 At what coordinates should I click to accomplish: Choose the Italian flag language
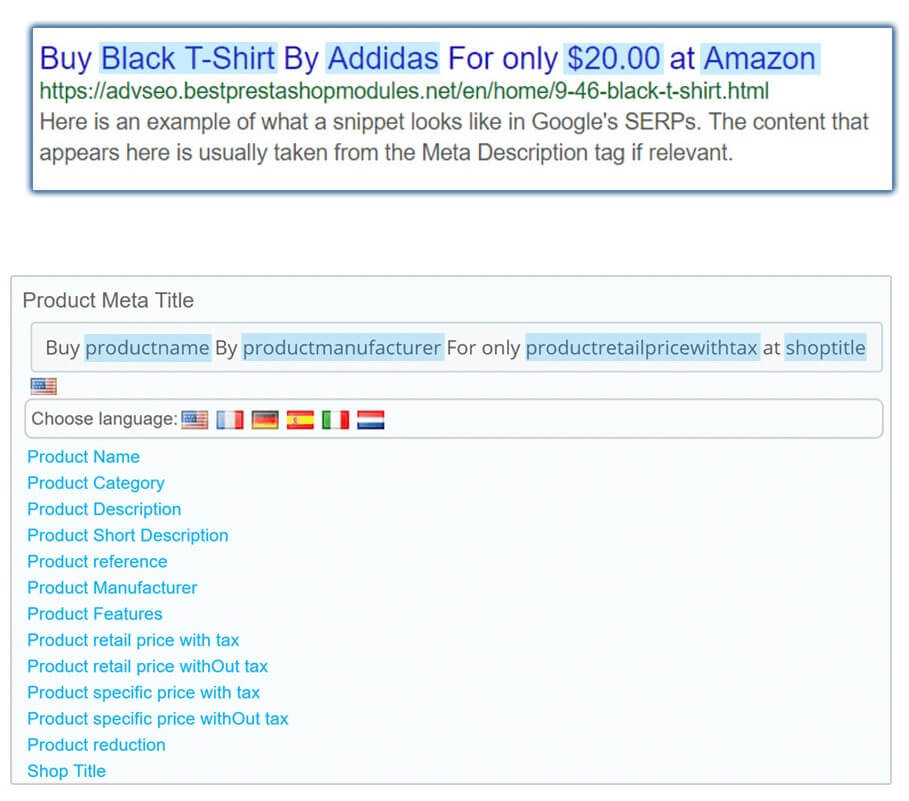(x=336, y=420)
